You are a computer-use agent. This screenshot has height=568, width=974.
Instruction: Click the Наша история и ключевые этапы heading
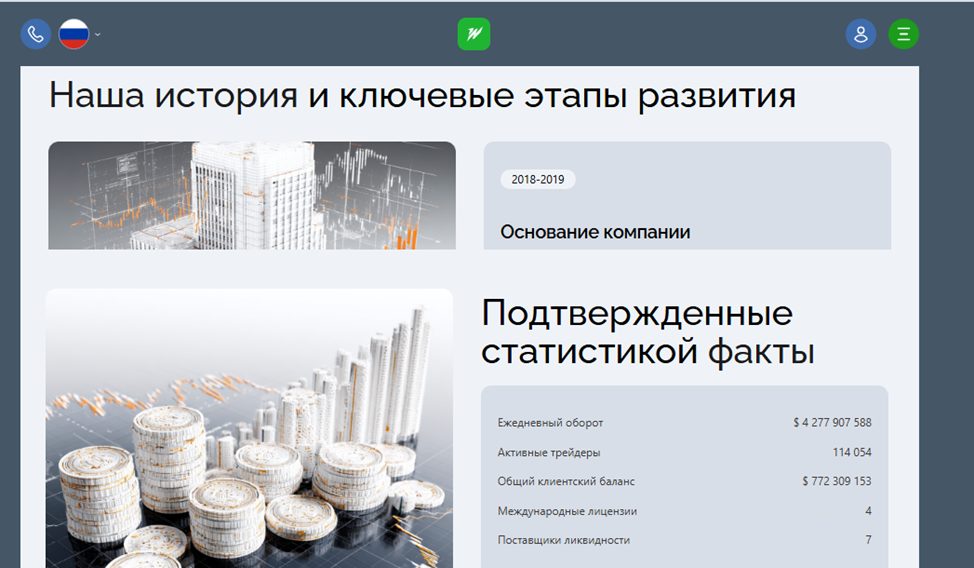[x=422, y=96]
